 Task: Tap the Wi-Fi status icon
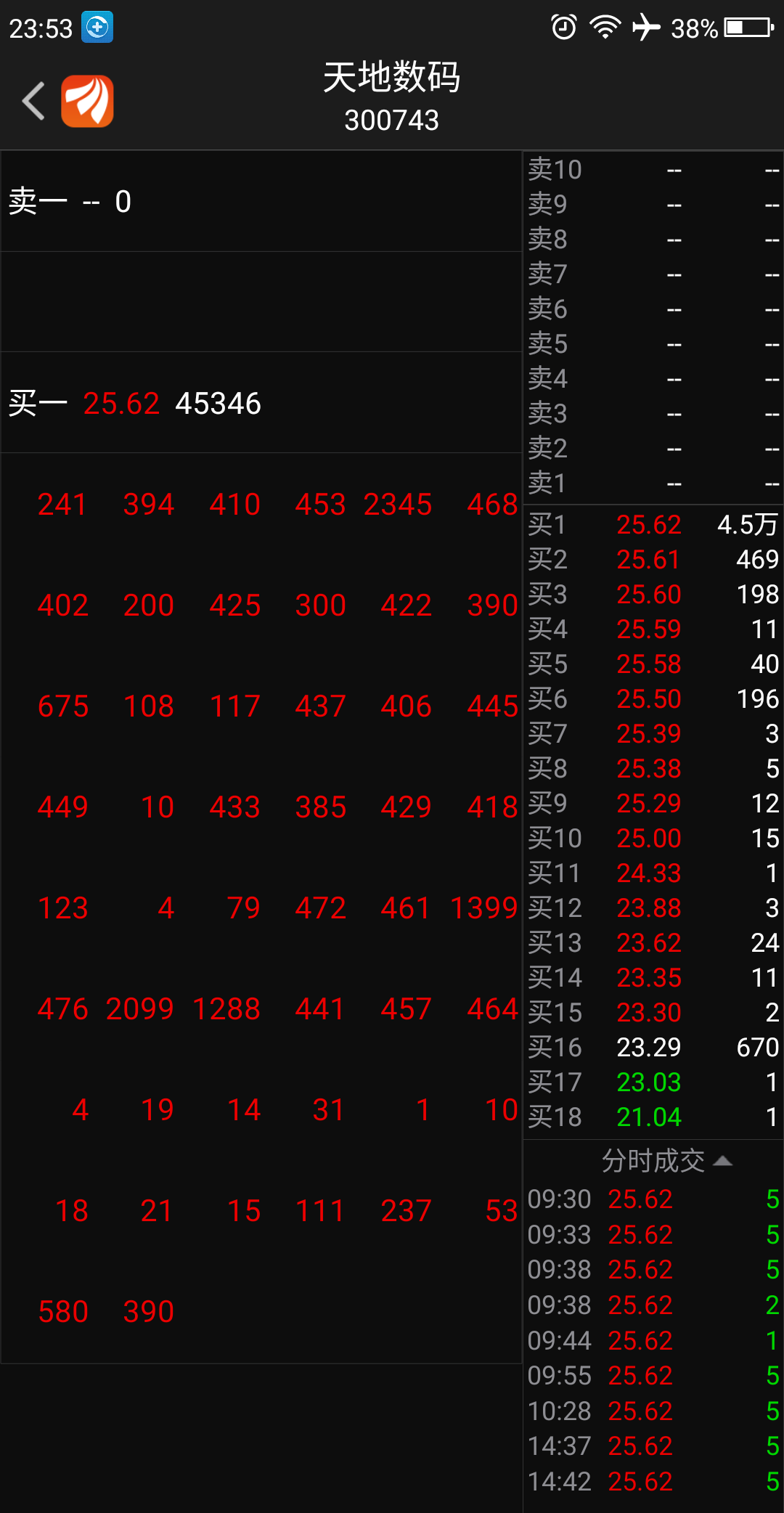(x=605, y=28)
